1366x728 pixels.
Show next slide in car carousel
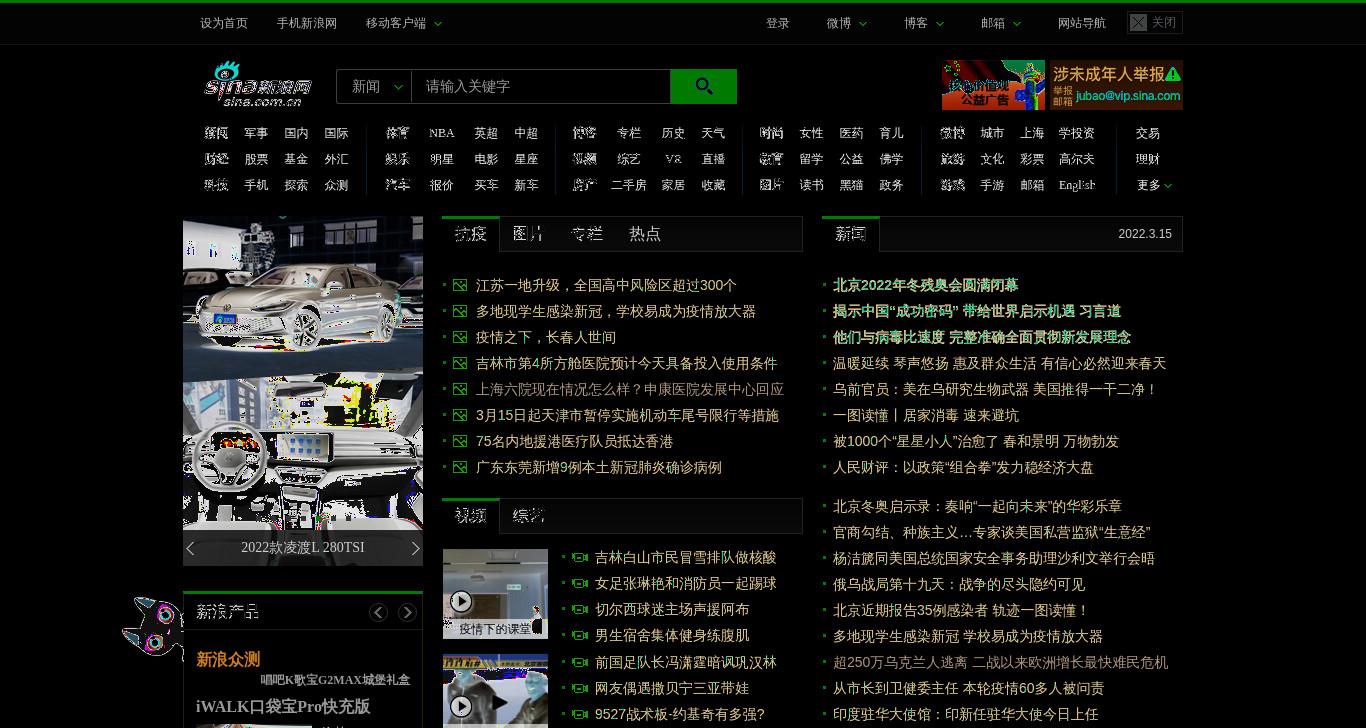[x=415, y=548]
